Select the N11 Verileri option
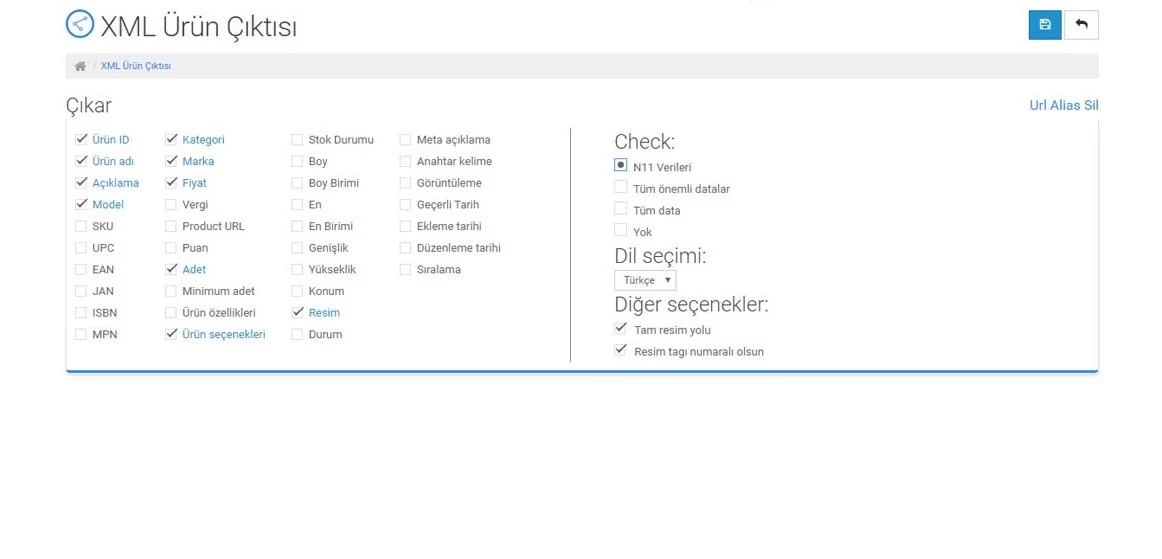The width and height of the screenshot is (1162, 559). [x=621, y=166]
